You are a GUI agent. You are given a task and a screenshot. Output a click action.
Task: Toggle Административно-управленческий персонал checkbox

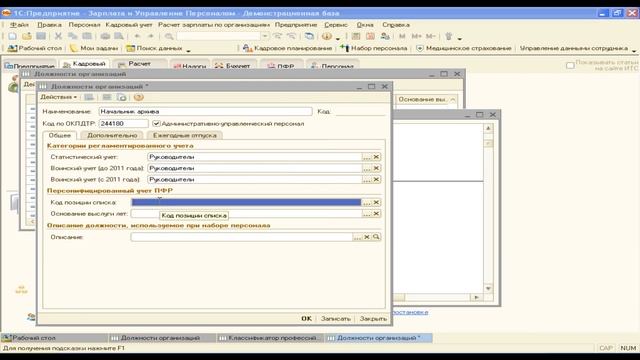(x=156, y=123)
